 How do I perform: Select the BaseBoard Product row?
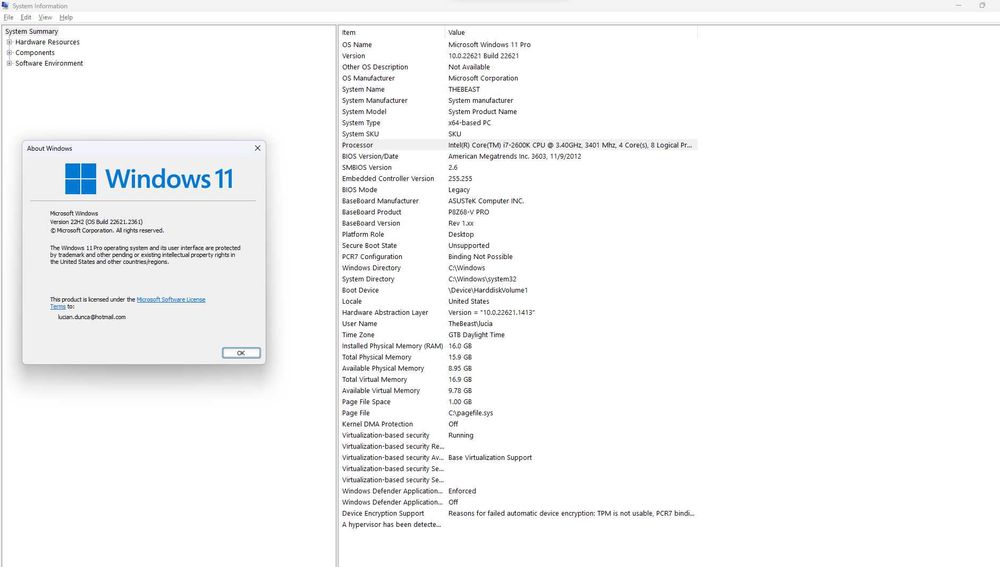pyautogui.click(x=518, y=212)
